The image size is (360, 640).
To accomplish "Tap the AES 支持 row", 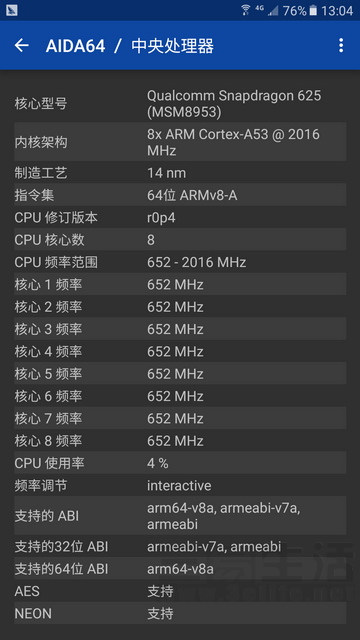I will pyautogui.click(x=180, y=591).
